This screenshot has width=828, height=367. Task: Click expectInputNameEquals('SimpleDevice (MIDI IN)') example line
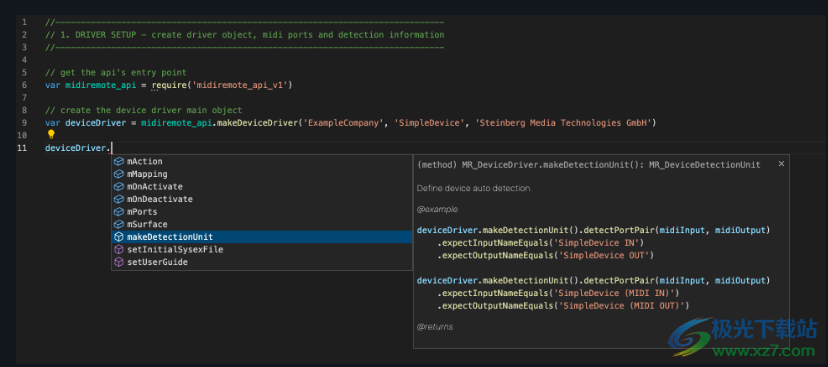558,293
